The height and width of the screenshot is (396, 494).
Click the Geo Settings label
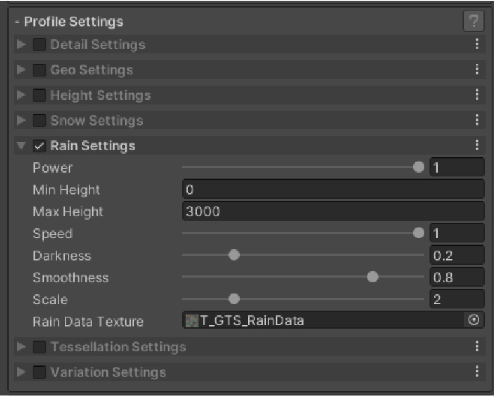[x=91, y=70]
